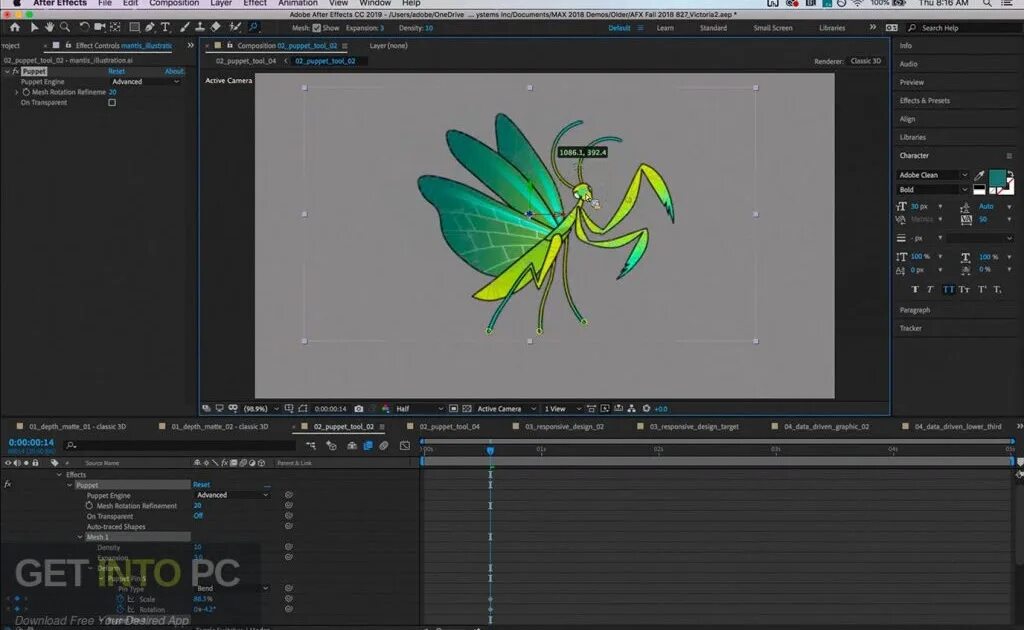The image size is (1024, 630).
Task: Select the Hand tool
Action: [x=49, y=27]
